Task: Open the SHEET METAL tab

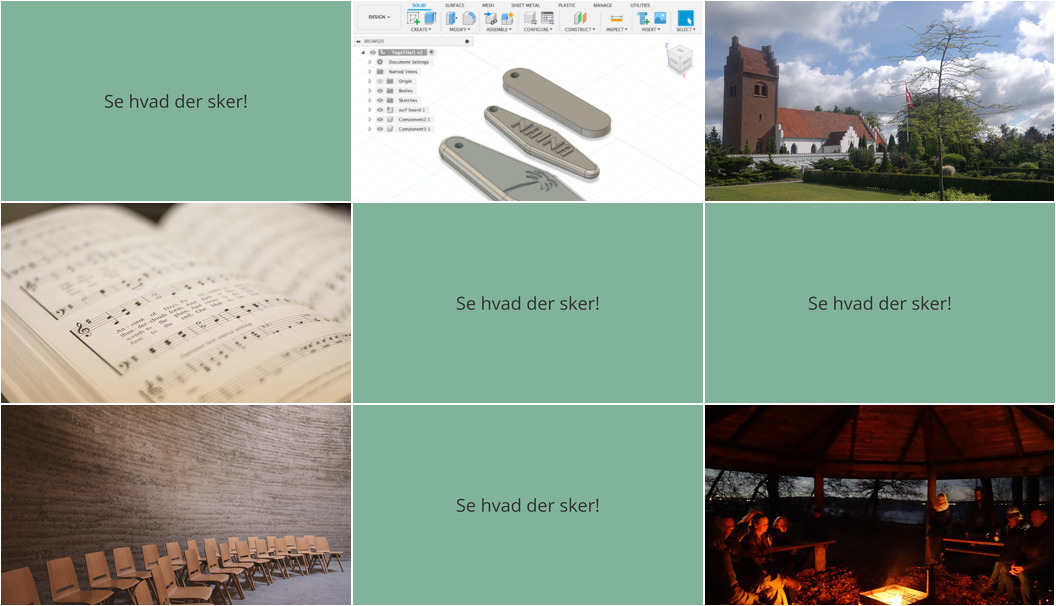Action: coord(525,5)
